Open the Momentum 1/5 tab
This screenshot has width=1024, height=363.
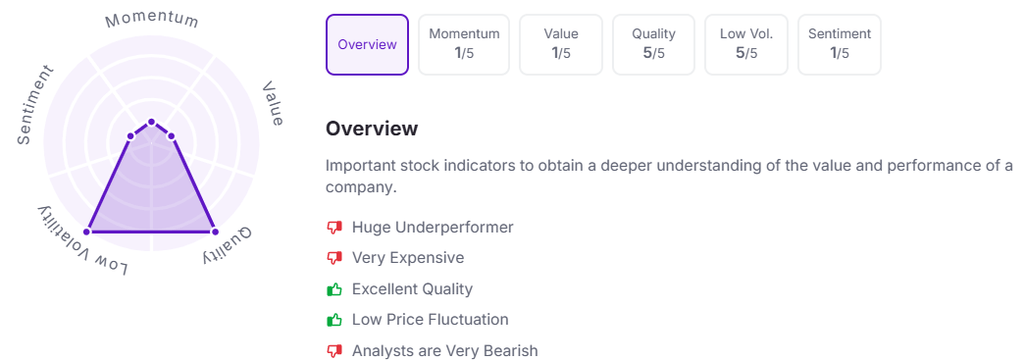(464, 45)
